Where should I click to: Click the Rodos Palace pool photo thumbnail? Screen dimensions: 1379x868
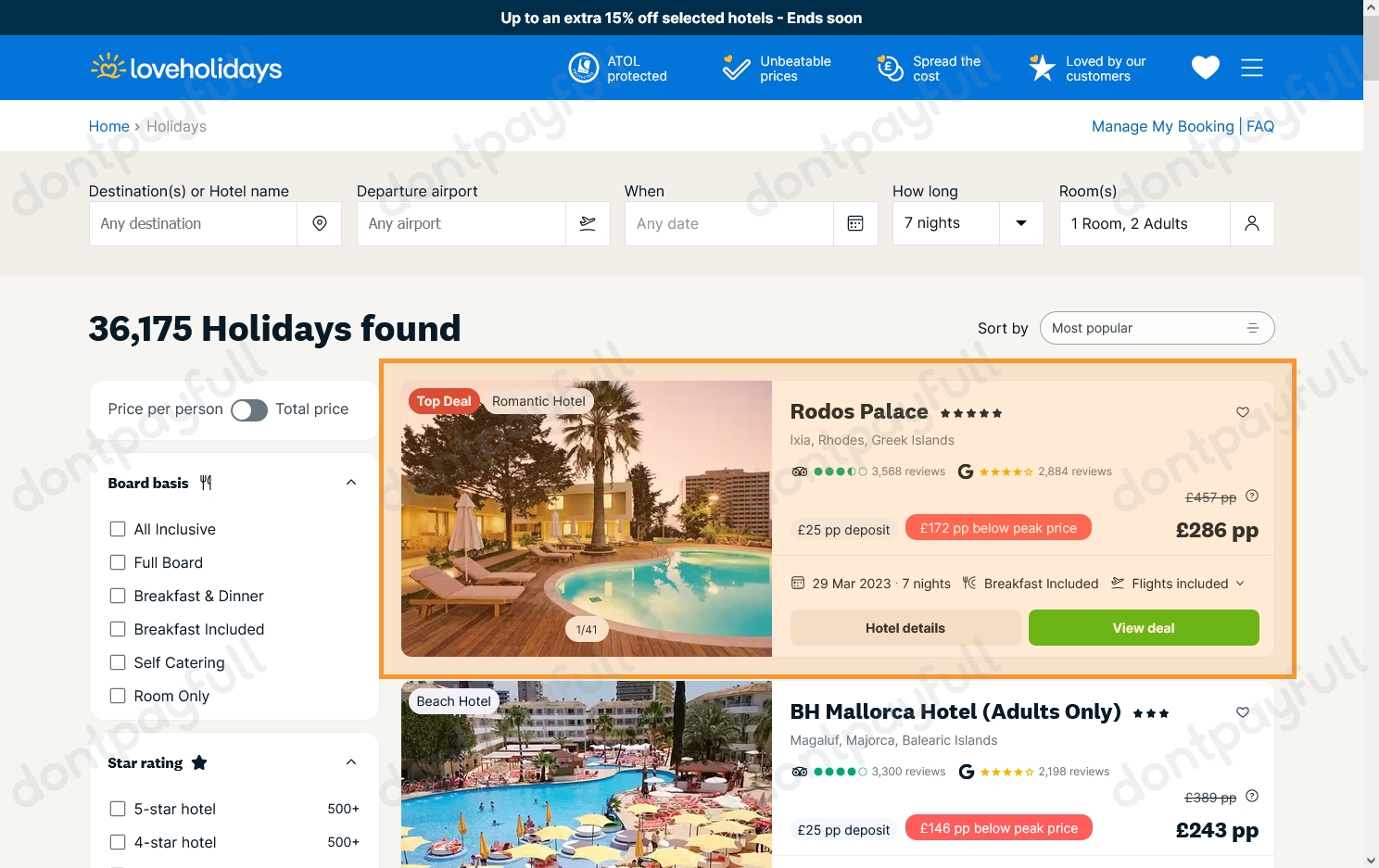click(x=586, y=519)
